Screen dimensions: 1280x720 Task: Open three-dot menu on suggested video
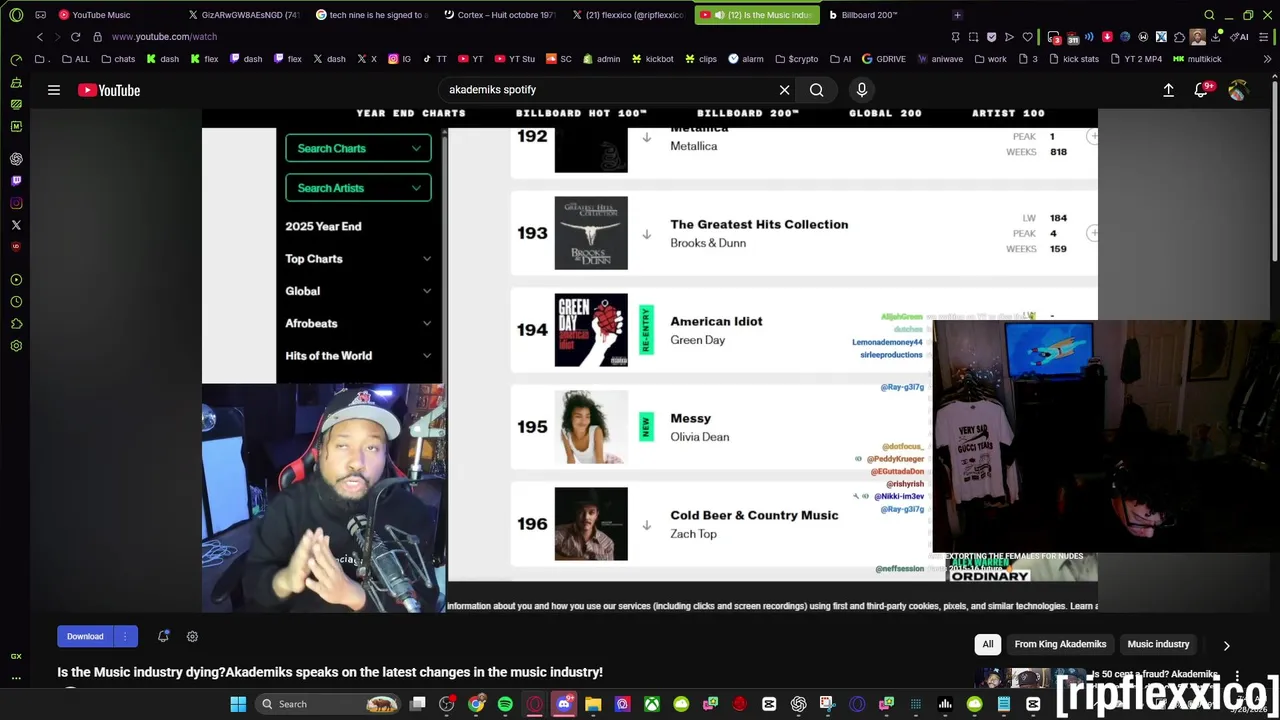1237,676
